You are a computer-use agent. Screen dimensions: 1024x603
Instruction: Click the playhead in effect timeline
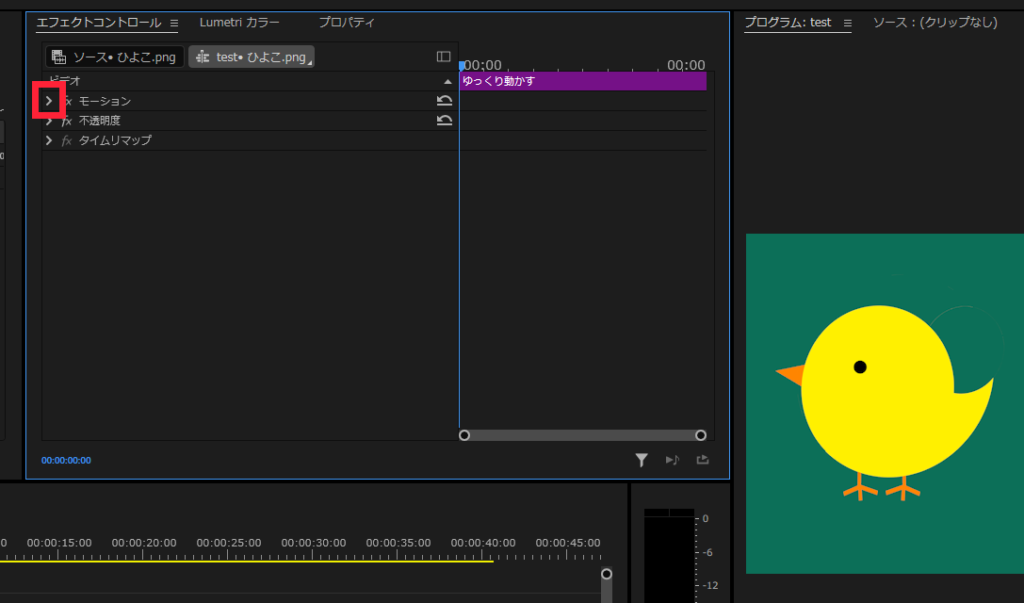point(462,65)
